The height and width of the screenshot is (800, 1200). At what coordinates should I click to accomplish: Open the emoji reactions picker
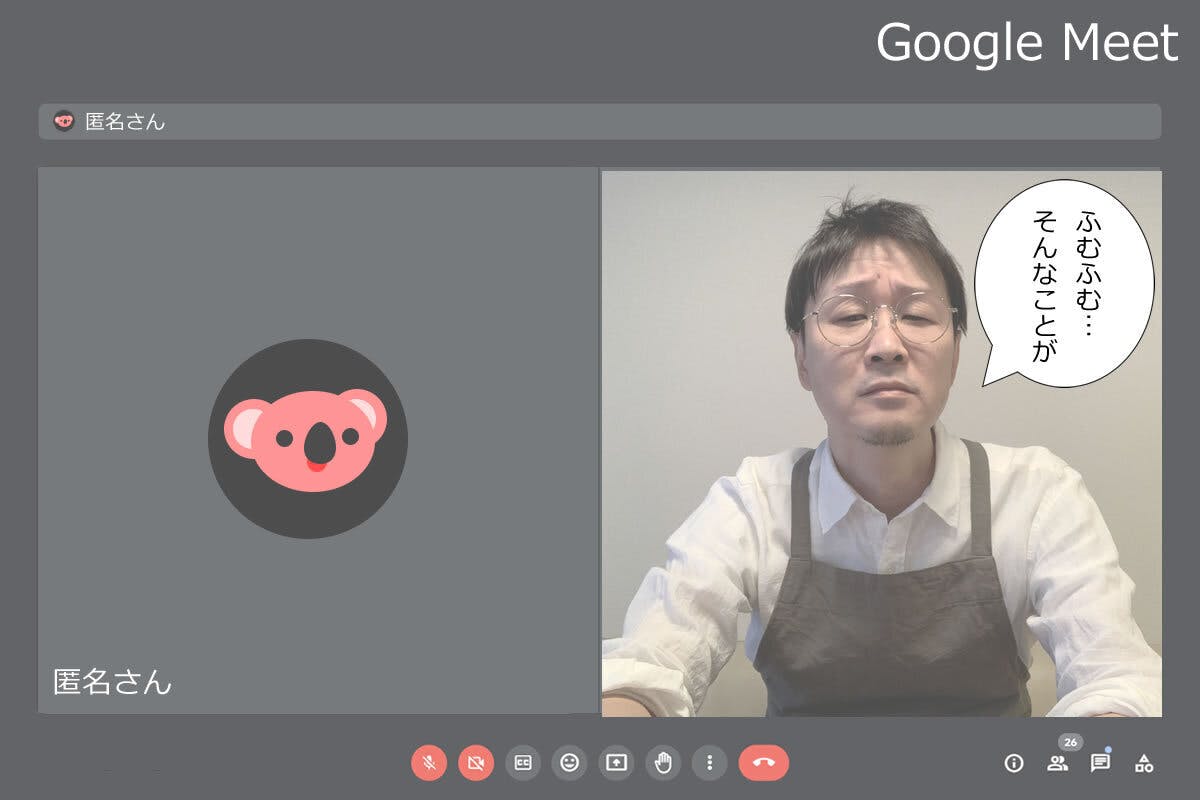click(570, 763)
